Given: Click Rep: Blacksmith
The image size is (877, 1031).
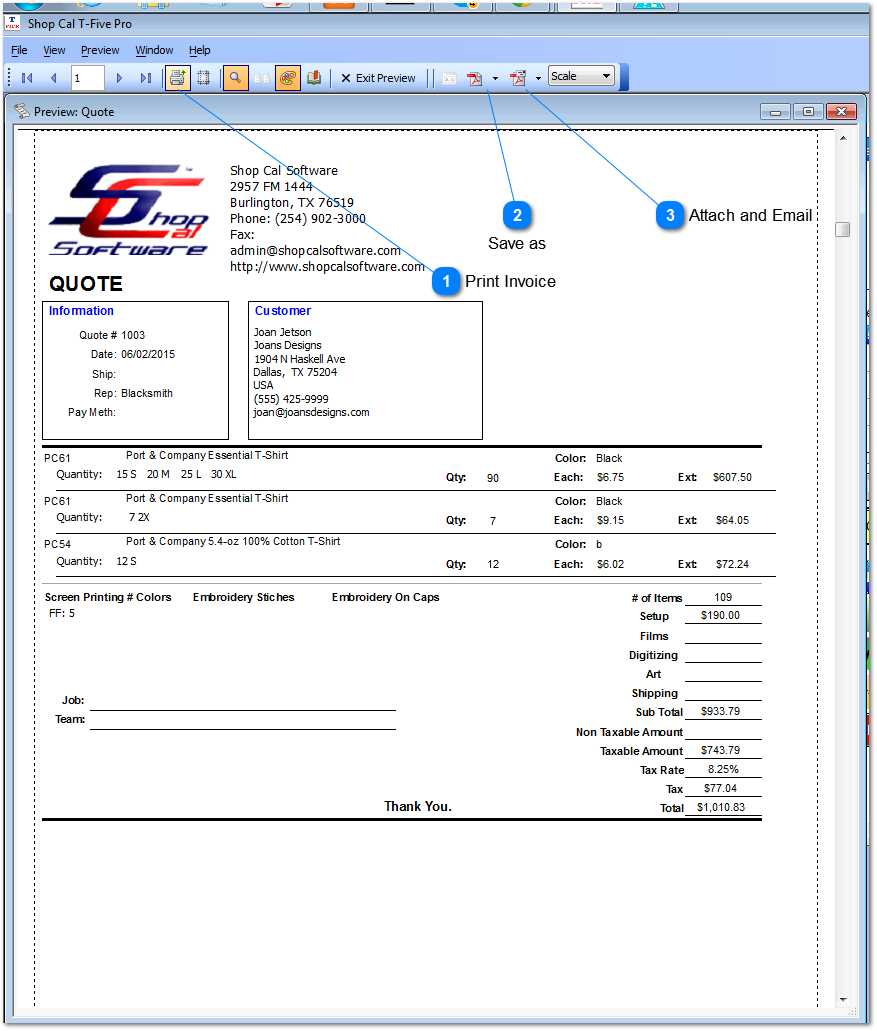Looking at the screenshot, I should (133, 393).
